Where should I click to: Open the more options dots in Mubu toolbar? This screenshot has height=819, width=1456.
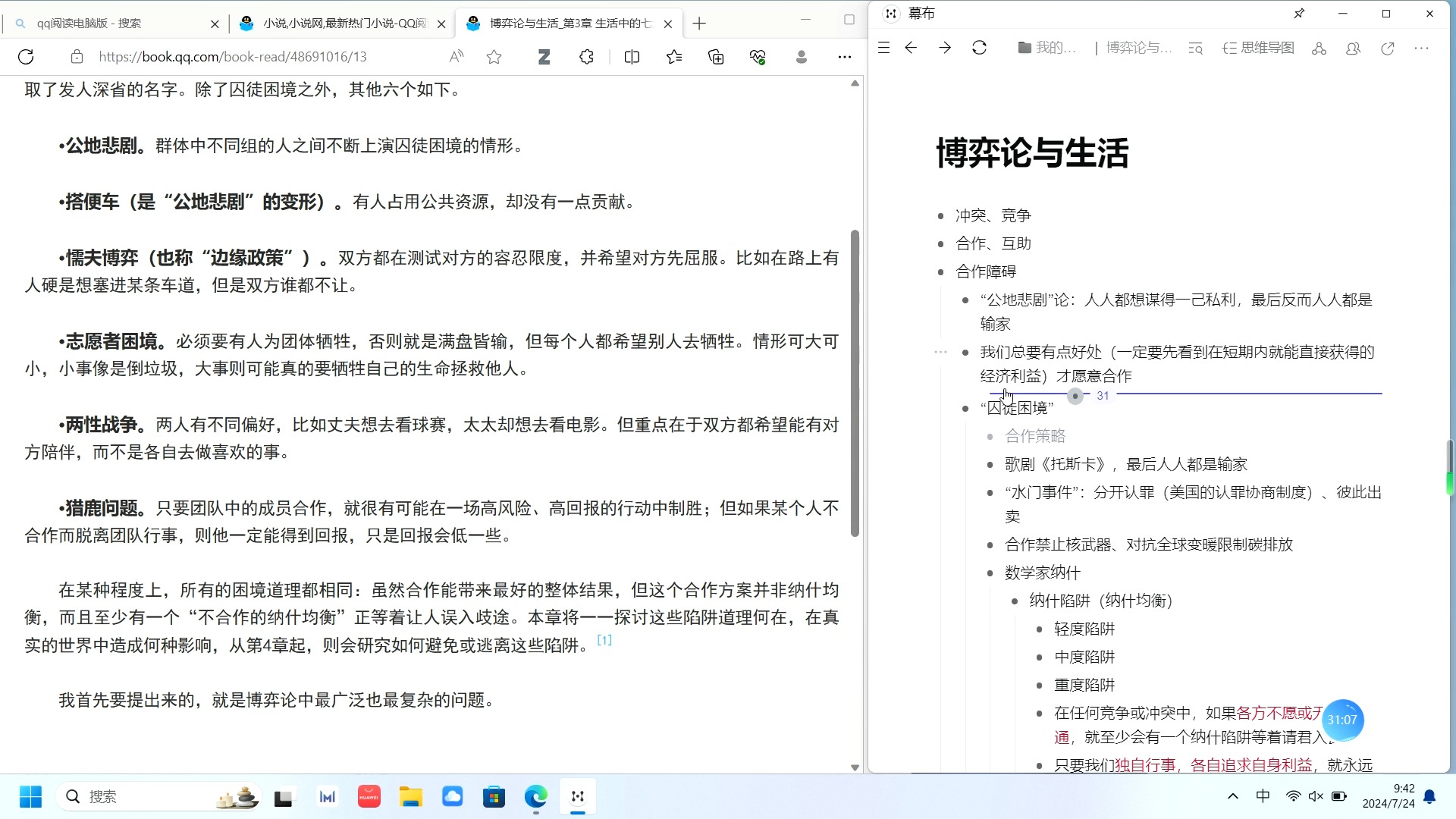click(x=1422, y=49)
